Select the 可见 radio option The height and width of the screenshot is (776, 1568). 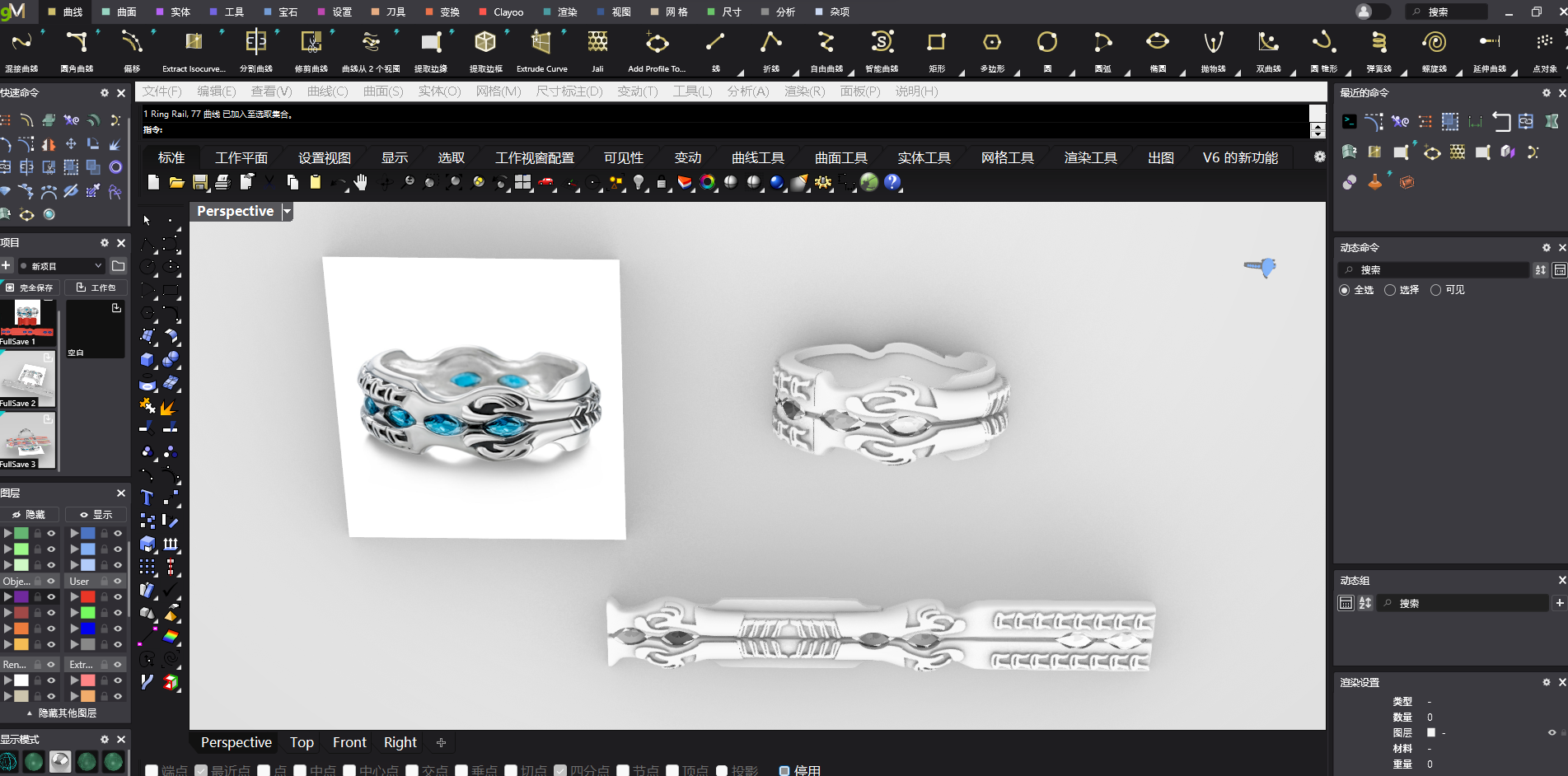(x=1436, y=290)
